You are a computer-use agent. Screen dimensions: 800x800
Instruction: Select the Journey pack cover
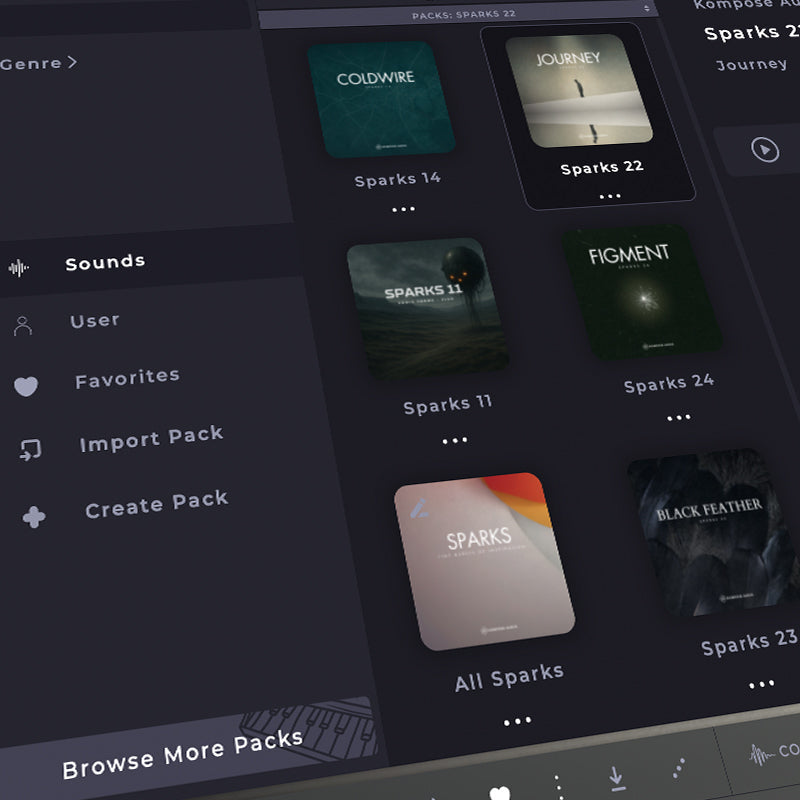click(579, 90)
